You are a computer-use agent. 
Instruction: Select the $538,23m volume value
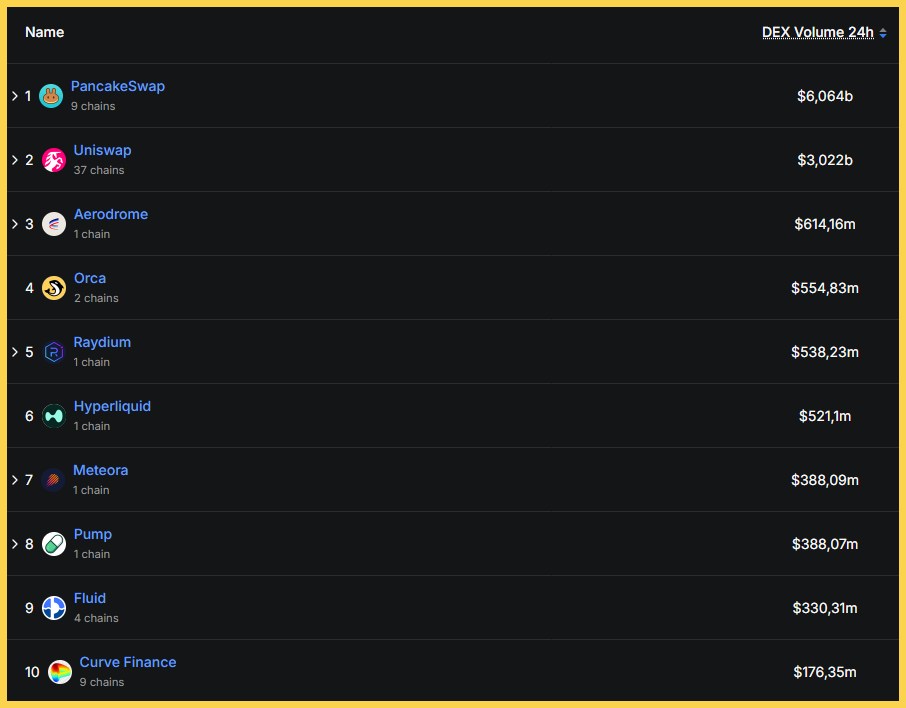(x=825, y=352)
